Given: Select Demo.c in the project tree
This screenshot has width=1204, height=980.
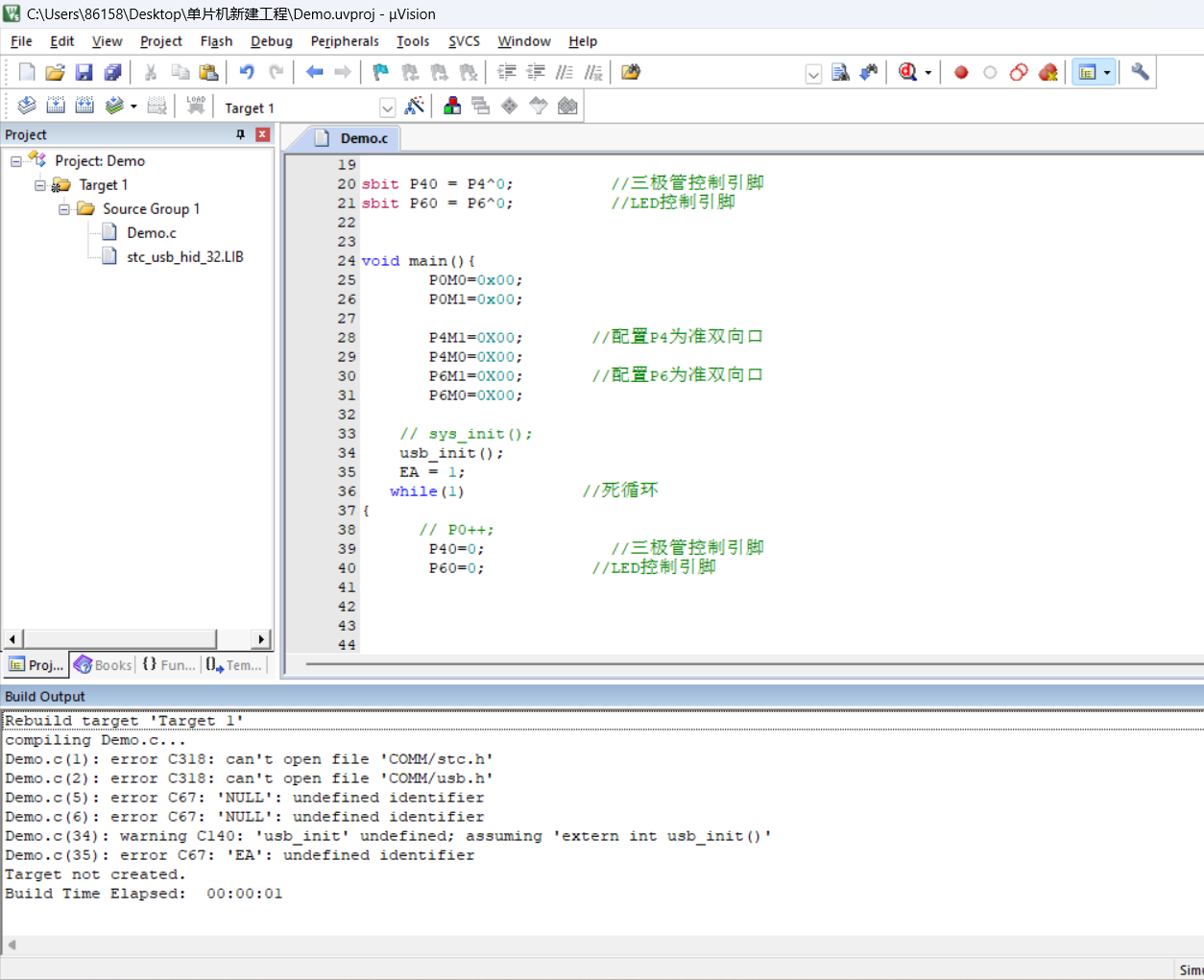Looking at the screenshot, I should tap(152, 233).
